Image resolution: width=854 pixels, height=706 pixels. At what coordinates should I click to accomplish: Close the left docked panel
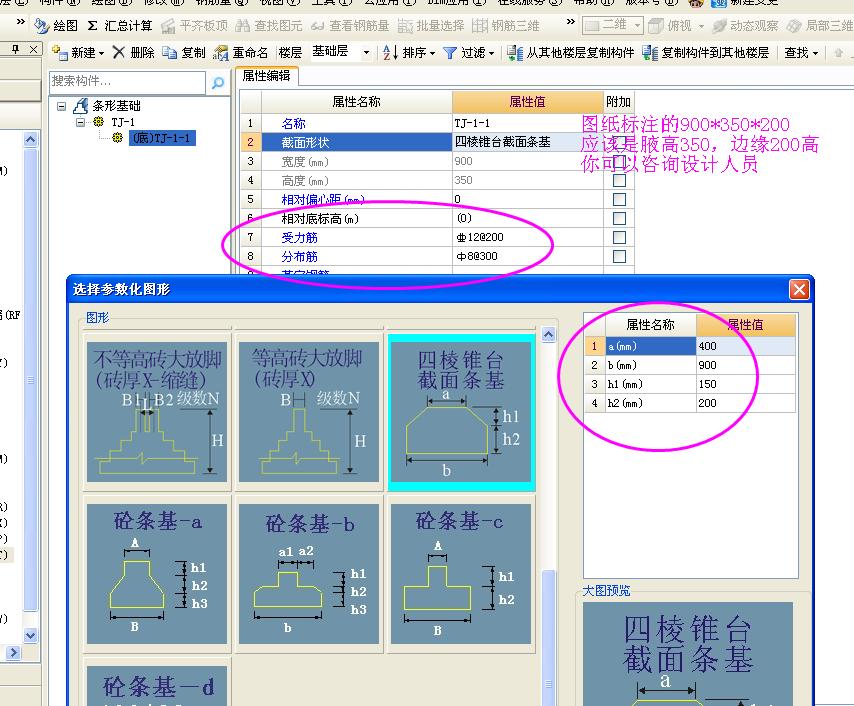tap(33, 50)
